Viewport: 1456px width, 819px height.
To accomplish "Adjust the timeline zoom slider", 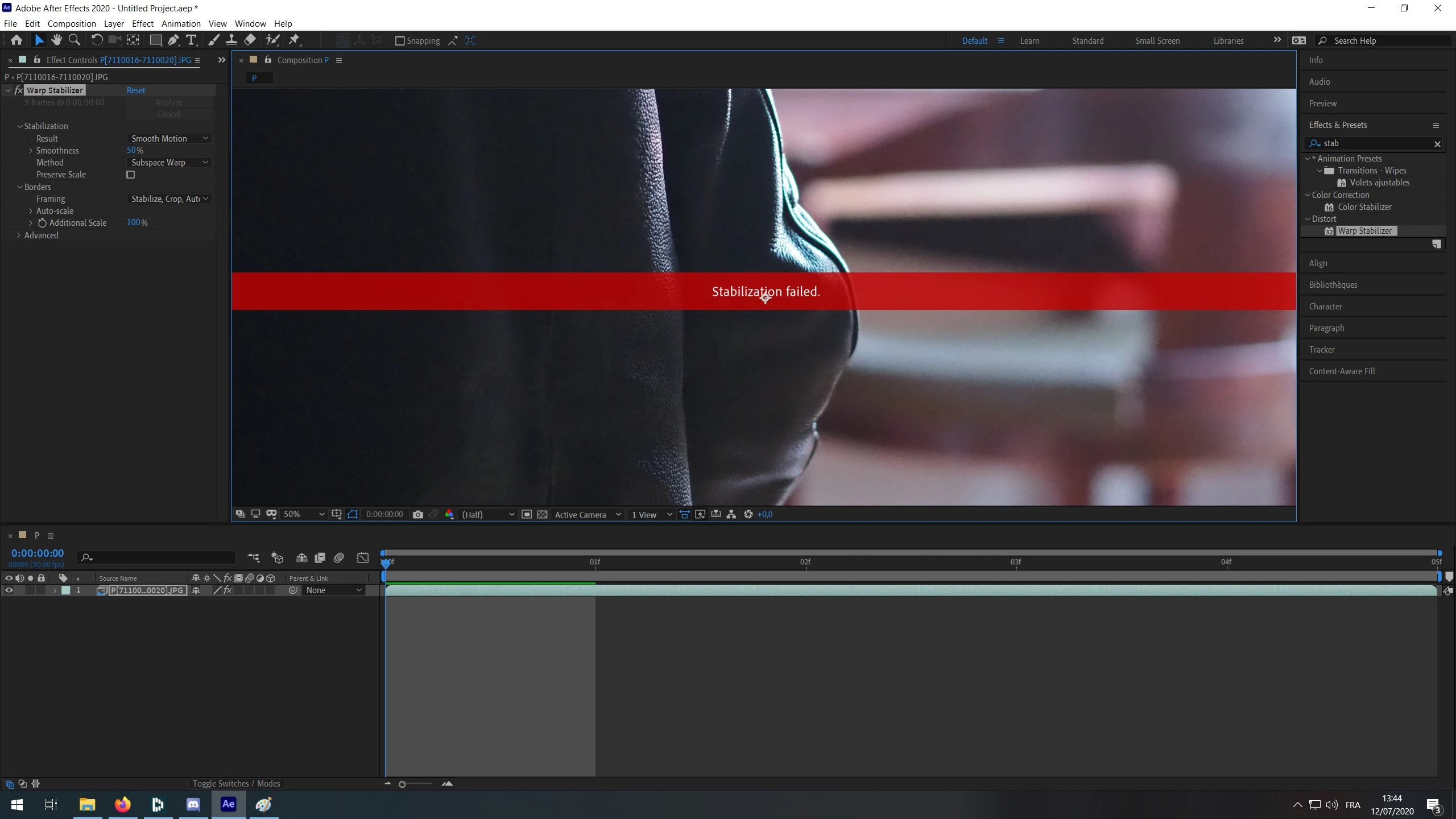I will click(x=403, y=784).
